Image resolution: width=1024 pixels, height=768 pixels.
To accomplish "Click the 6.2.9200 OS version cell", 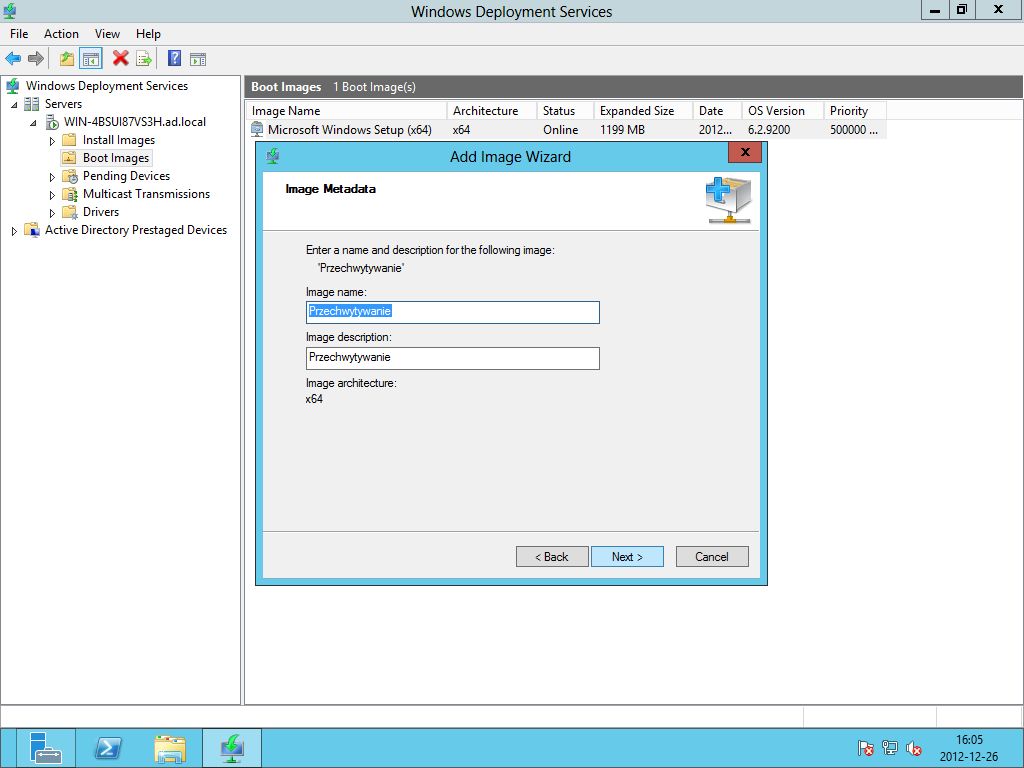I will pyautogui.click(x=769, y=130).
